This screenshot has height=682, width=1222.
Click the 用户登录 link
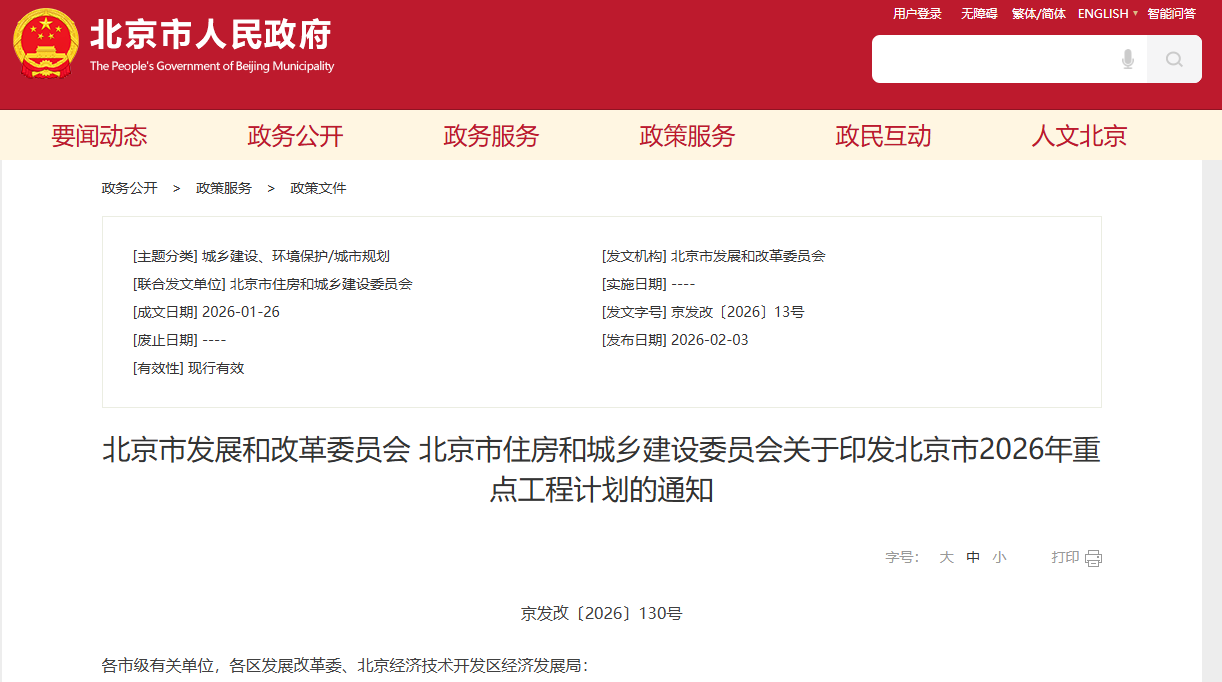[x=917, y=14]
